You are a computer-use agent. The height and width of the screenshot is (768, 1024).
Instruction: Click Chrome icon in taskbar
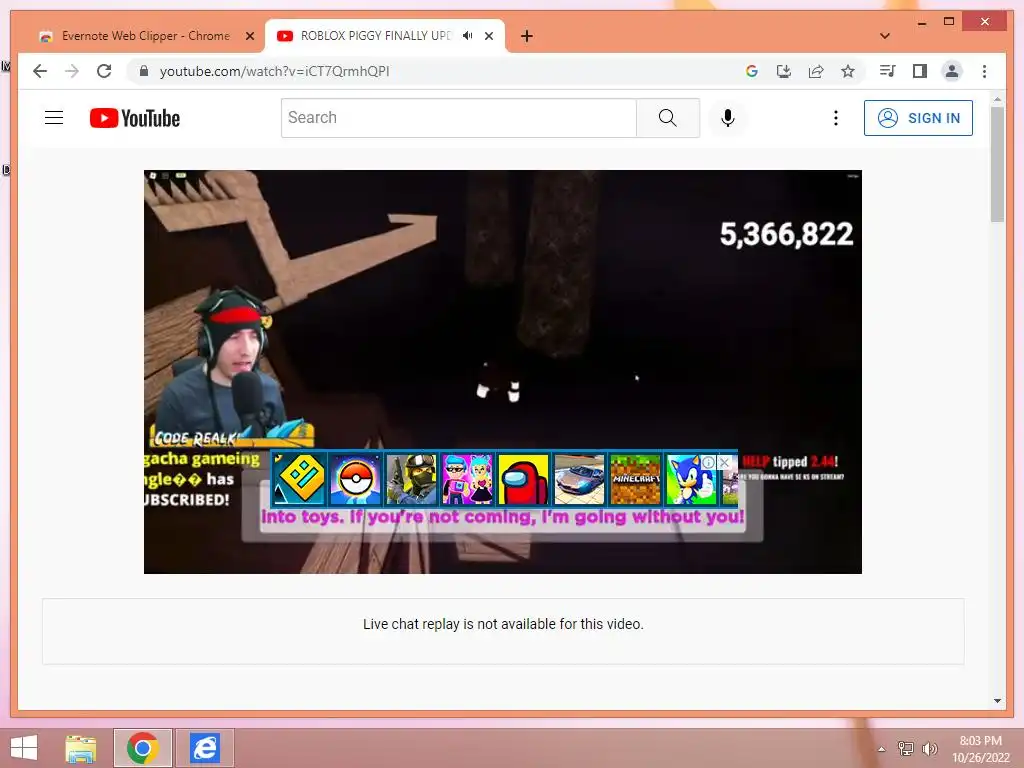143,748
